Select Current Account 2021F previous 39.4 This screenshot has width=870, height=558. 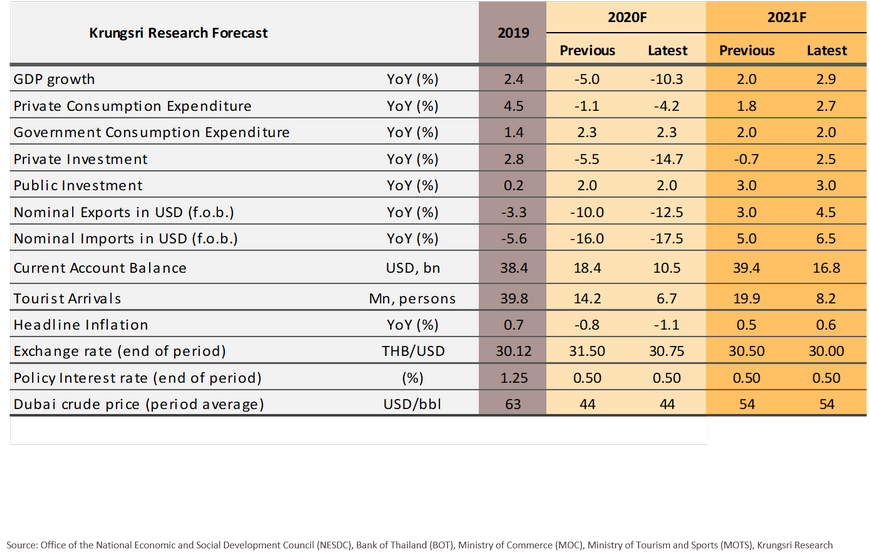pos(746,268)
